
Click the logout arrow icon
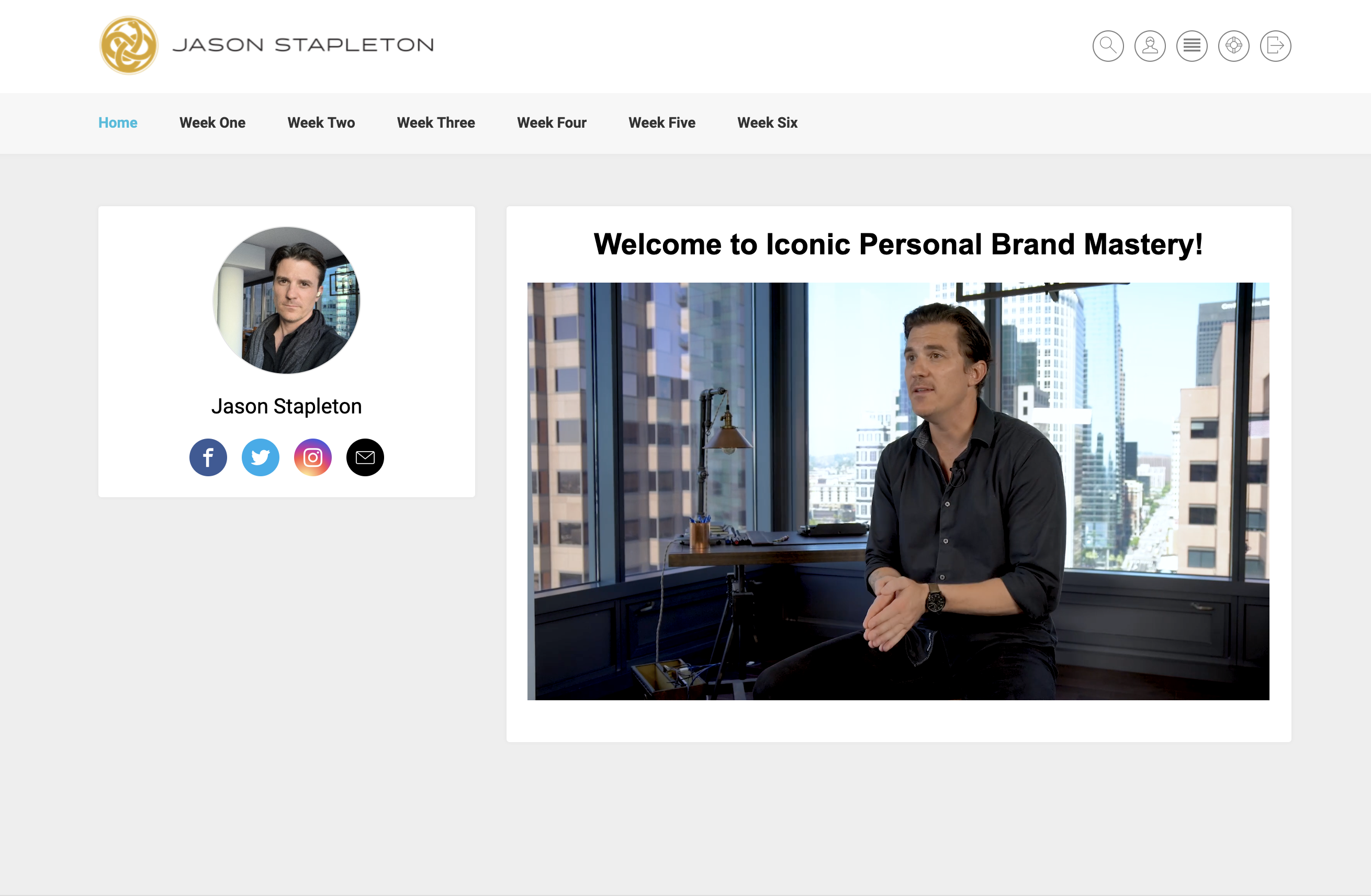pyautogui.click(x=1275, y=46)
